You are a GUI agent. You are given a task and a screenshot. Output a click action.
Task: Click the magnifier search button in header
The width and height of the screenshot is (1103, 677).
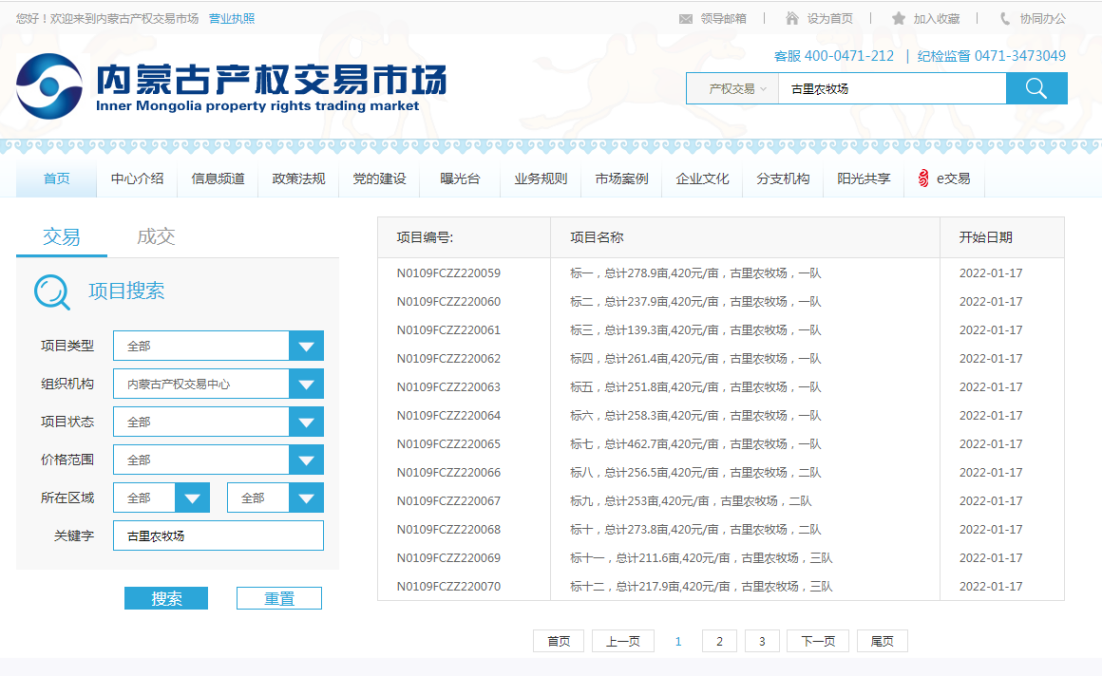(1036, 89)
